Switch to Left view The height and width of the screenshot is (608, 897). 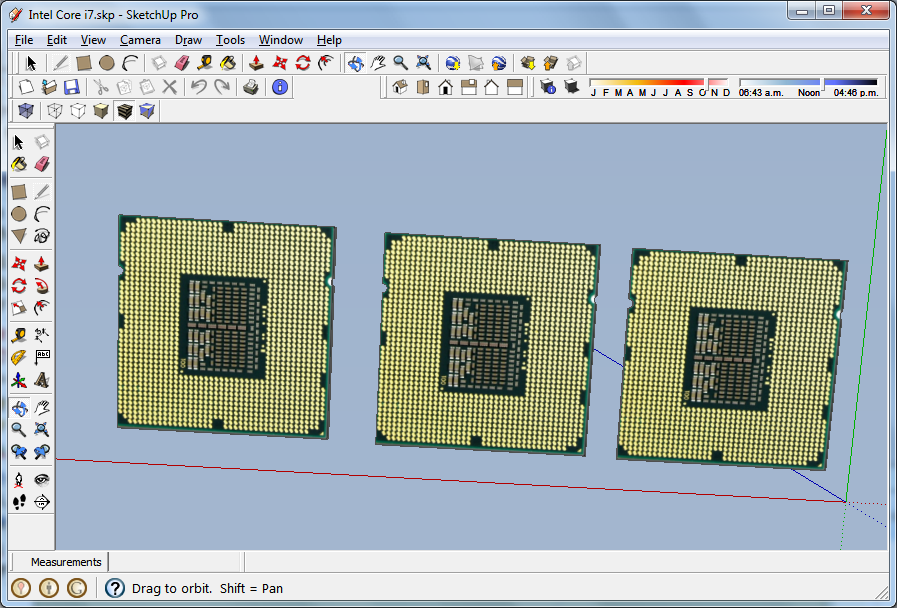[x=515, y=87]
